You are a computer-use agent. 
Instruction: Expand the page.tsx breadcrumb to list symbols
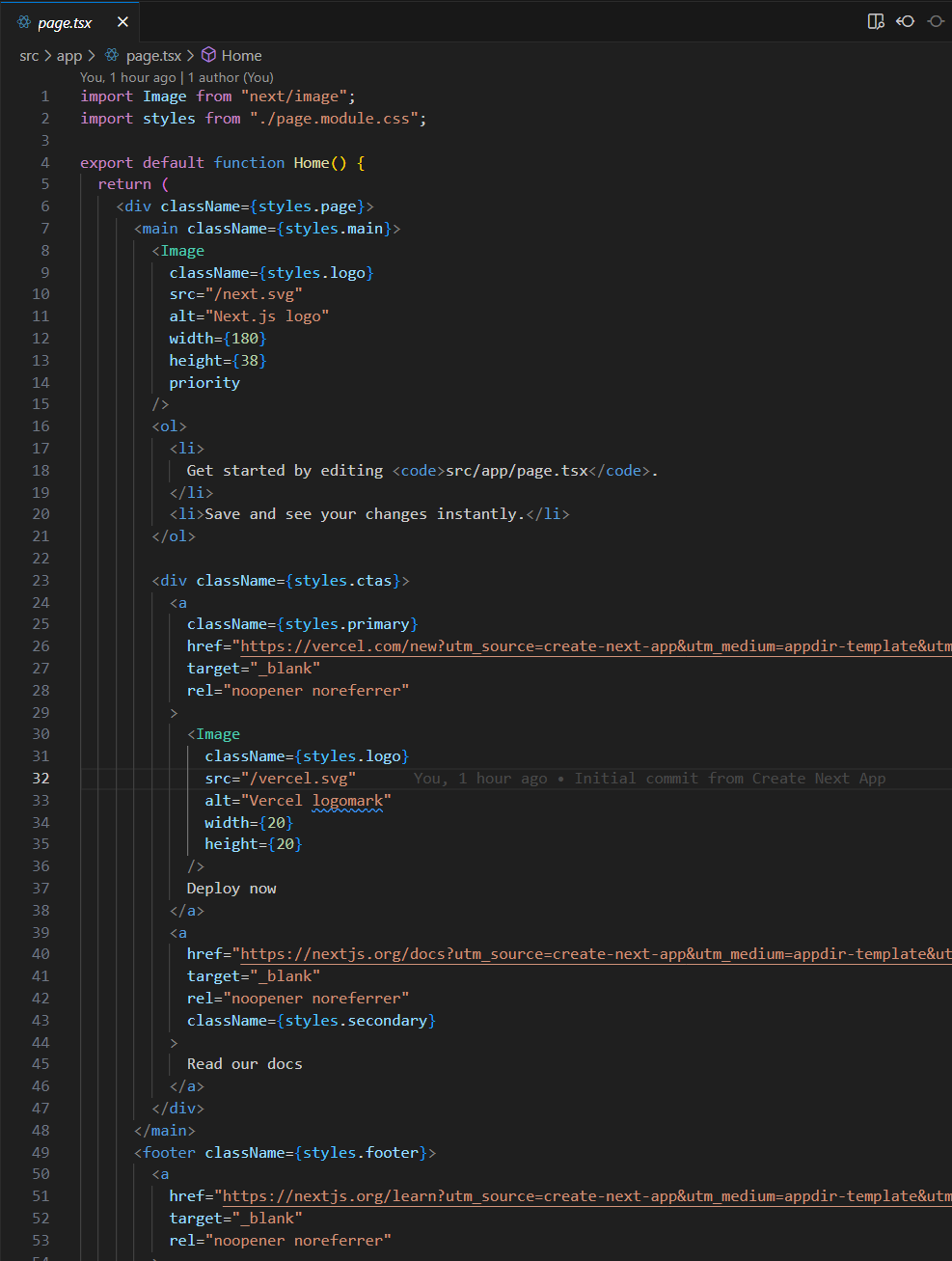[154, 55]
